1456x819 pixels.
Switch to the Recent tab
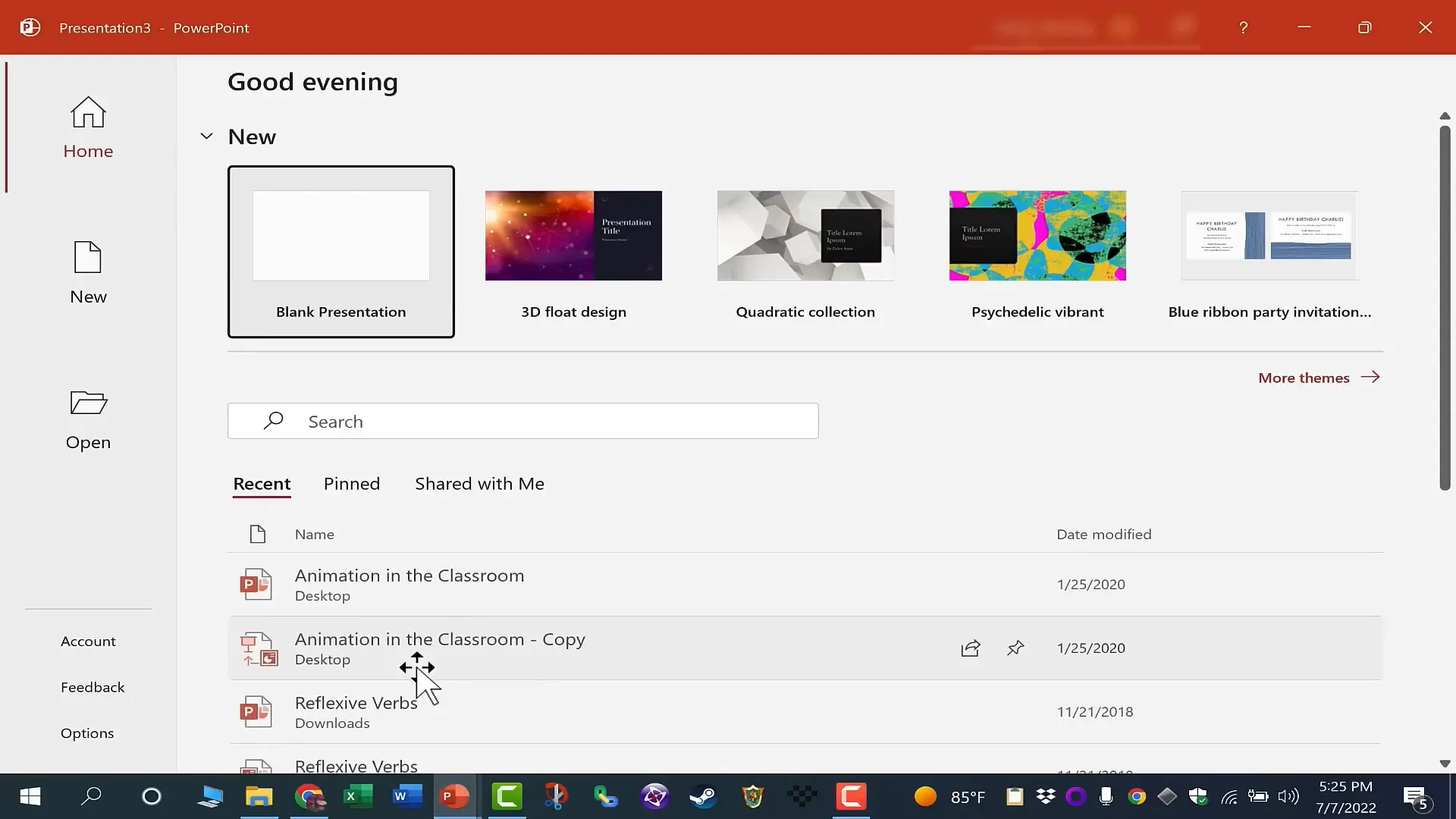[x=262, y=484]
